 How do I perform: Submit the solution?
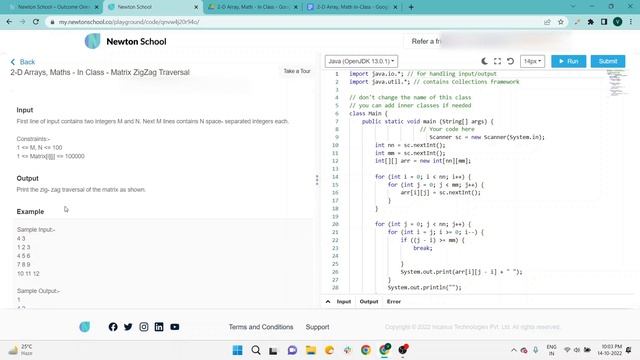608,61
